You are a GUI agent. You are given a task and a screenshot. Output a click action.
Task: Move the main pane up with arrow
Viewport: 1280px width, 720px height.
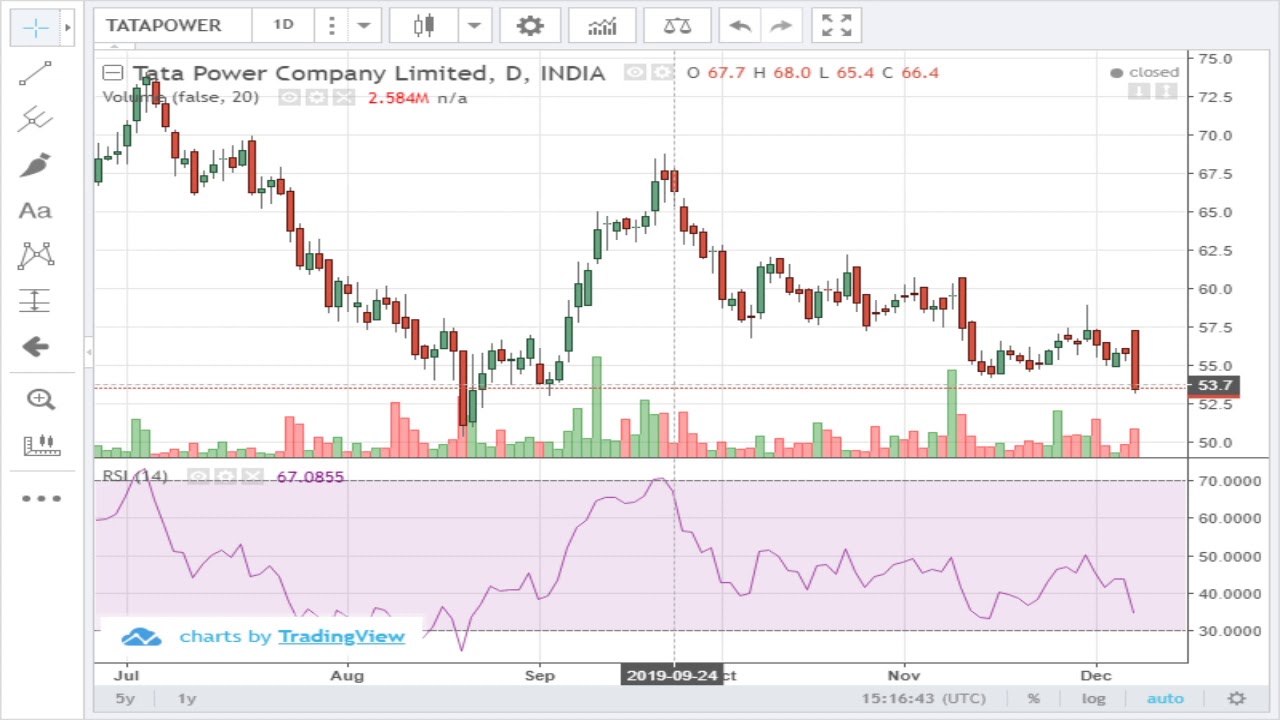(x=1166, y=92)
